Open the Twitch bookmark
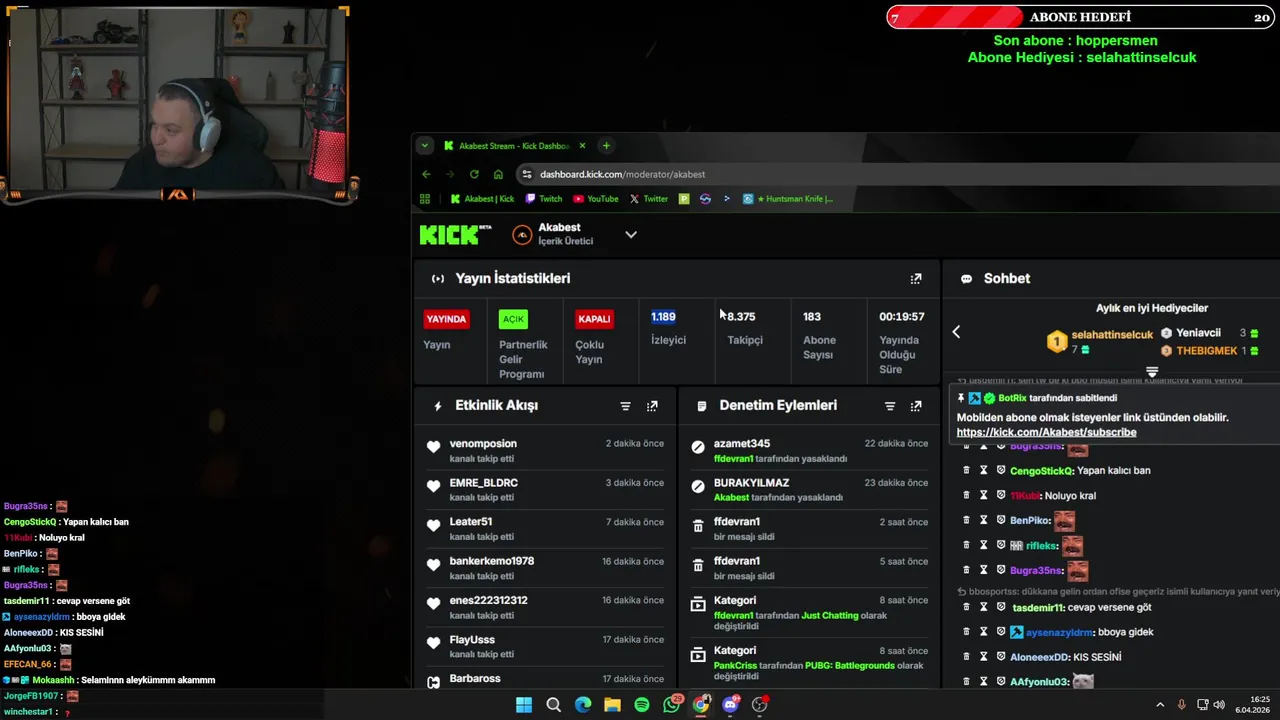1280x720 pixels. pyautogui.click(x=544, y=199)
